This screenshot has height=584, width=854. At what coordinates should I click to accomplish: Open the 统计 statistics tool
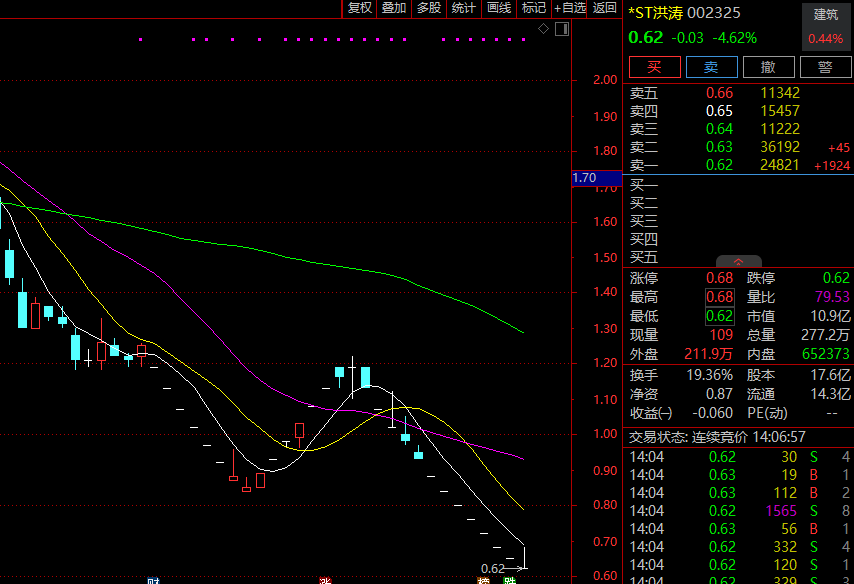[x=464, y=8]
